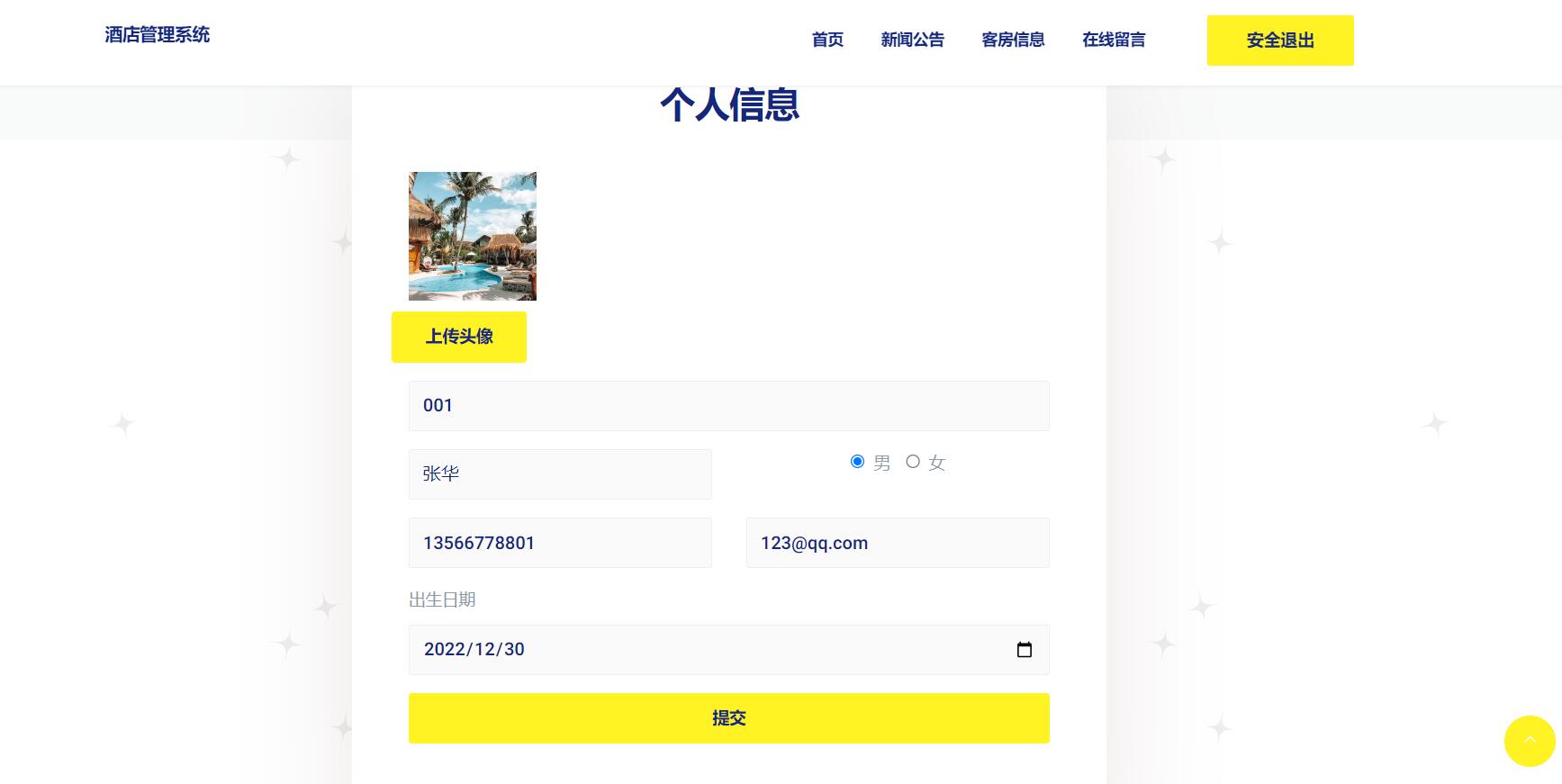
Task: Click the name field with 张华
Action: pos(560,474)
